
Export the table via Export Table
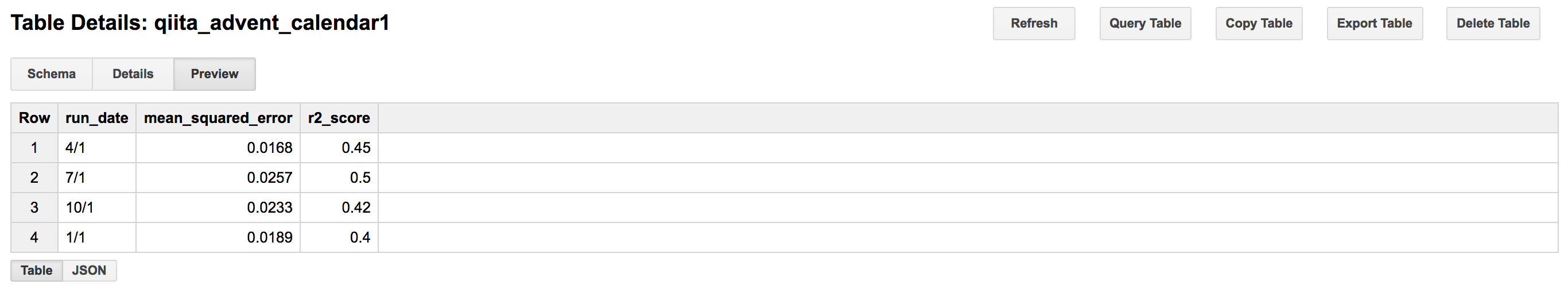1375,24
